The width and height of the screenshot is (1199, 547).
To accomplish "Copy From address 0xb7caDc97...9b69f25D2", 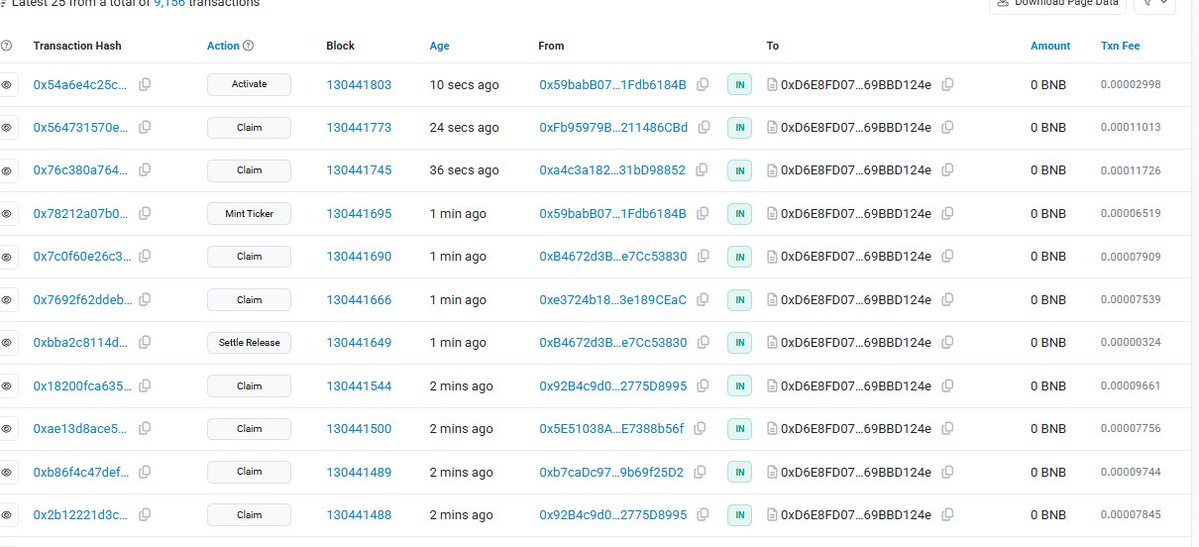I will point(700,471).
